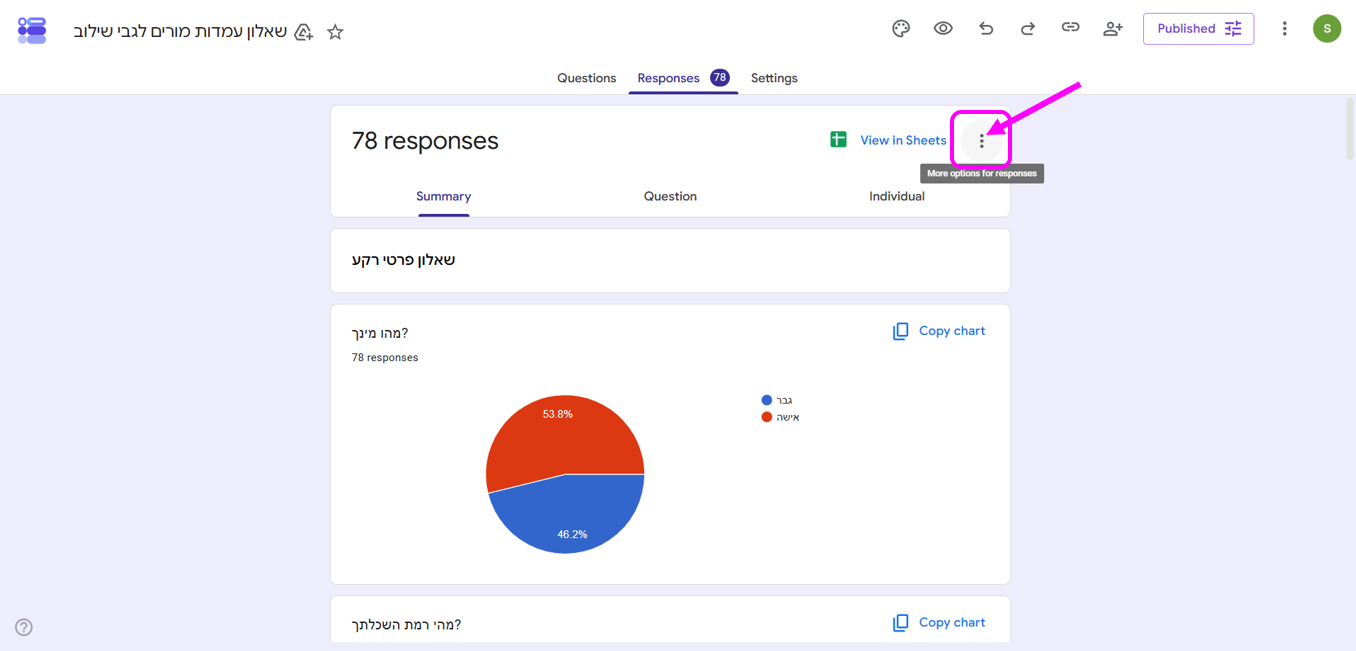Image resolution: width=1356 pixels, height=651 pixels.
Task: Preview the form with the eye icon
Action: coord(943,28)
